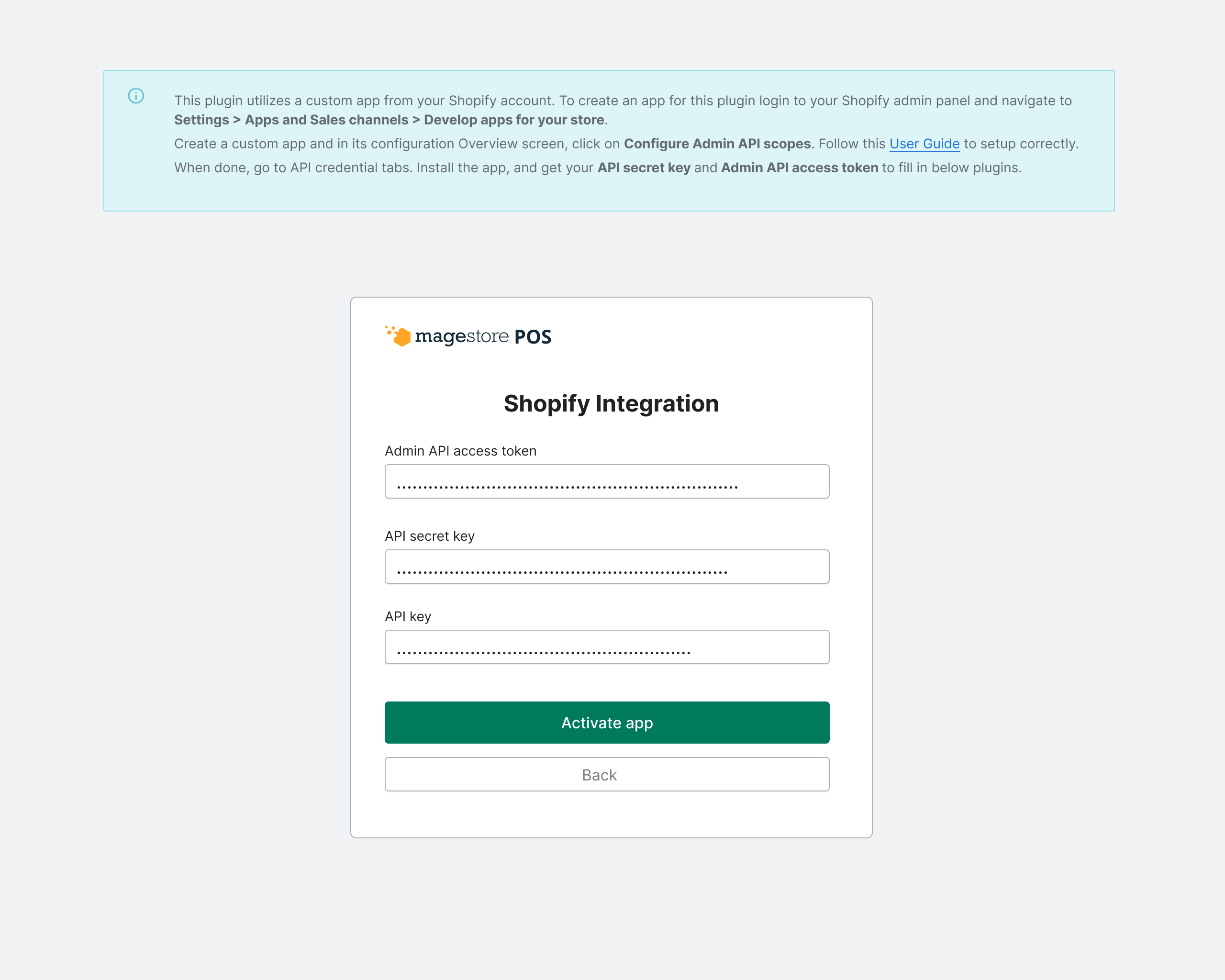Click inside the Shopify Integration form card
1225x980 pixels.
(x=610, y=818)
